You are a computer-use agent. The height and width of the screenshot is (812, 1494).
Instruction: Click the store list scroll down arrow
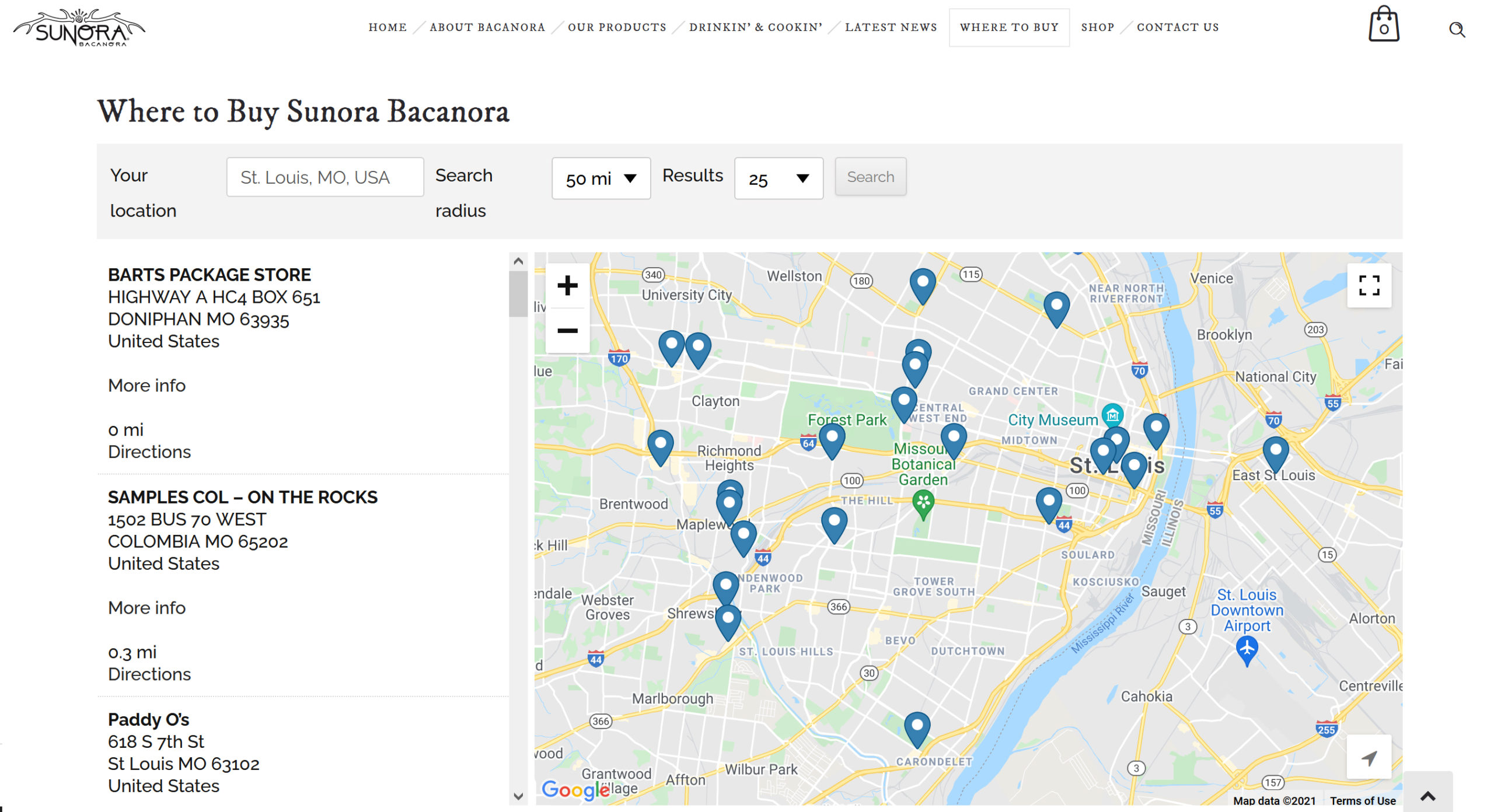(x=518, y=796)
